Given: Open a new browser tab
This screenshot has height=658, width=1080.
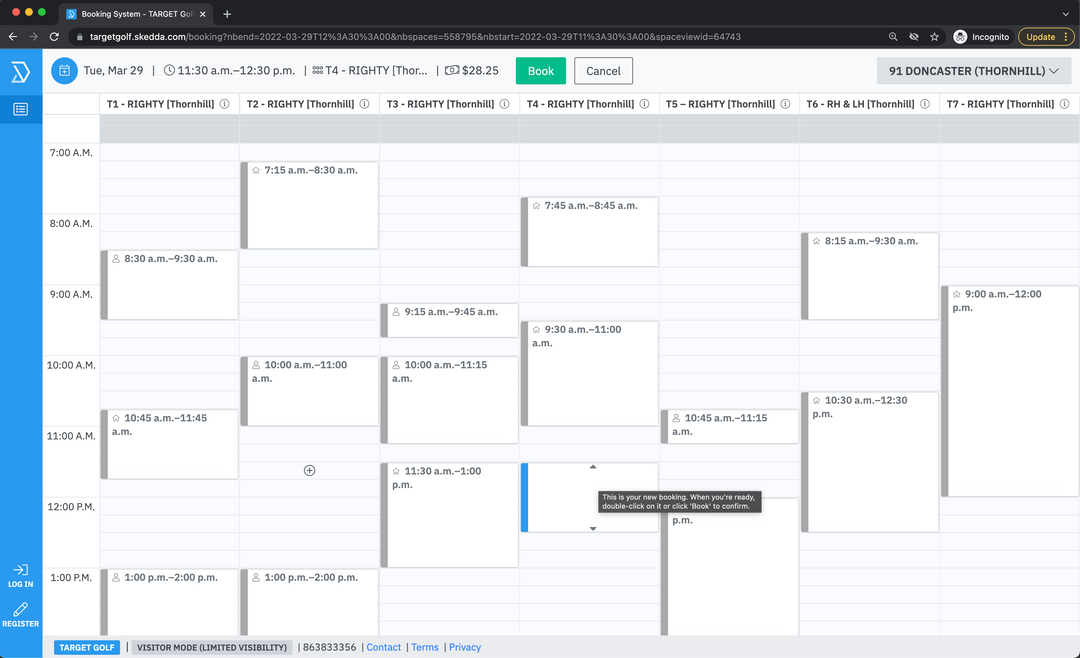Looking at the screenshot, I should [227, 14].
